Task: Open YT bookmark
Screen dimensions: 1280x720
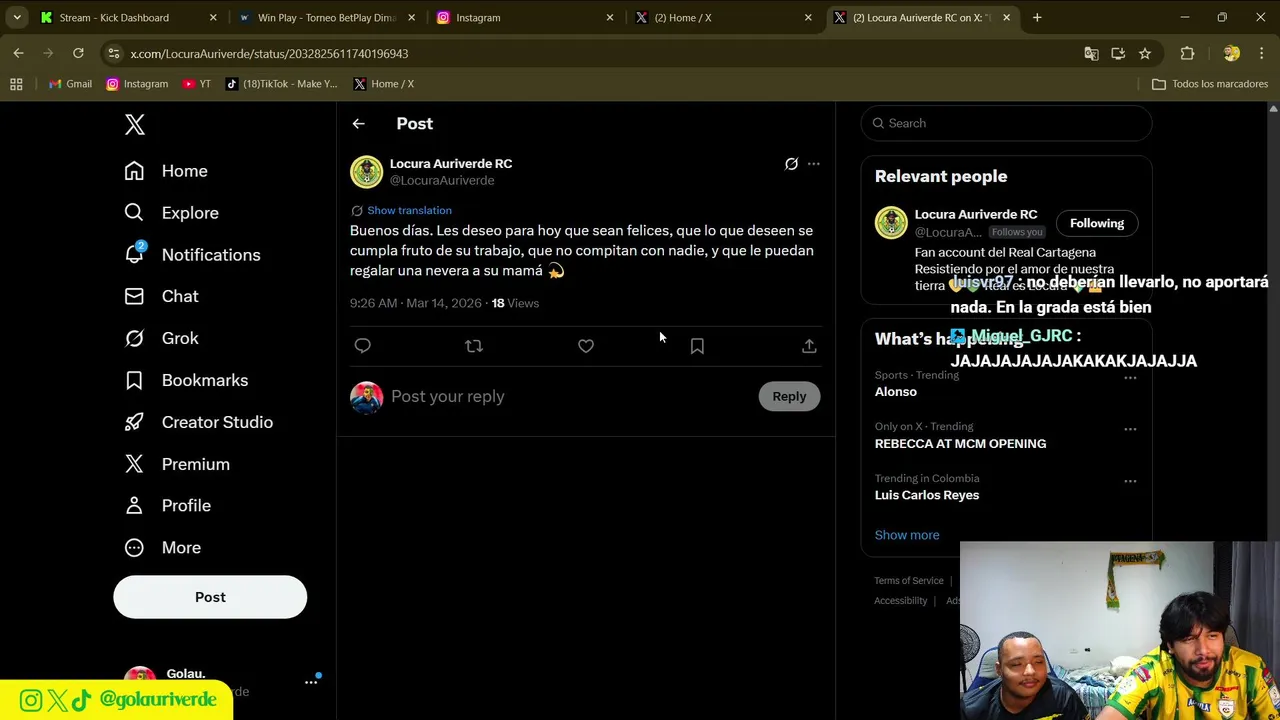Action: [197, 84]
